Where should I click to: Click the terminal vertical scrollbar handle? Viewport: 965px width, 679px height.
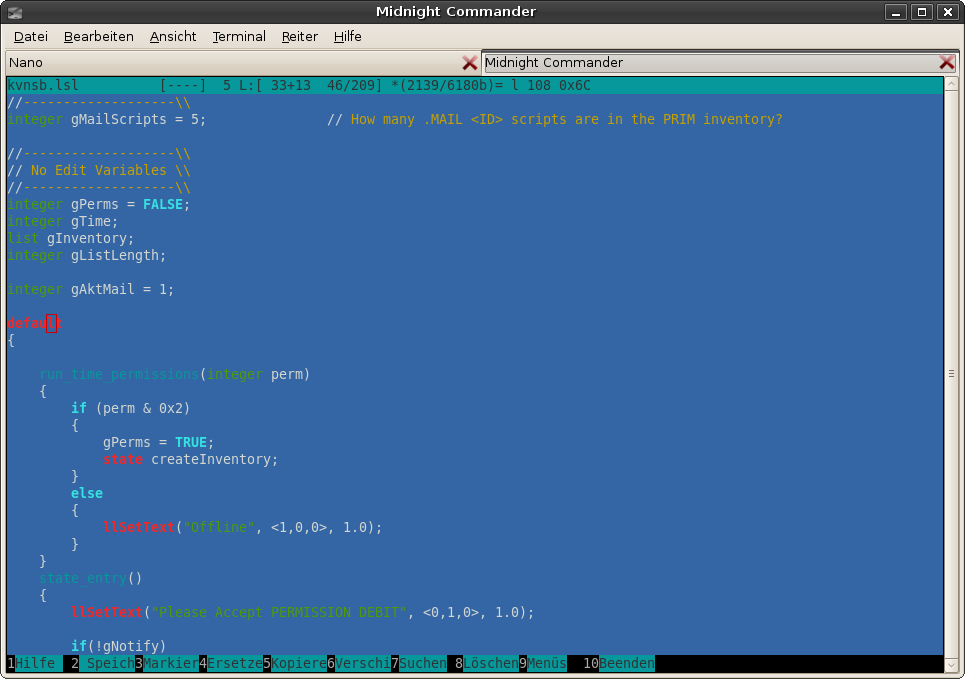[952, 373]
